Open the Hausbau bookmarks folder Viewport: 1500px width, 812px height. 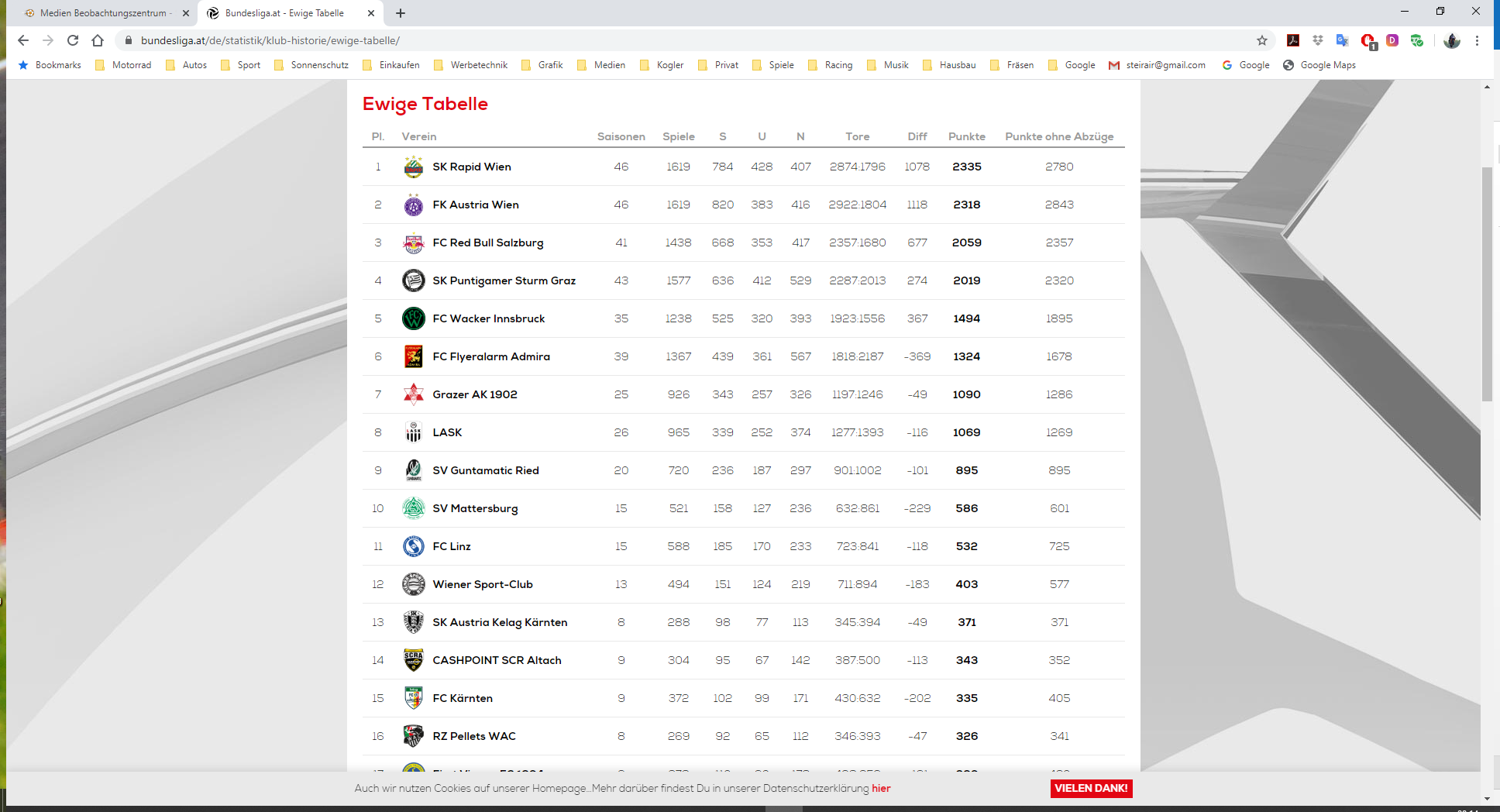(949, 65)
